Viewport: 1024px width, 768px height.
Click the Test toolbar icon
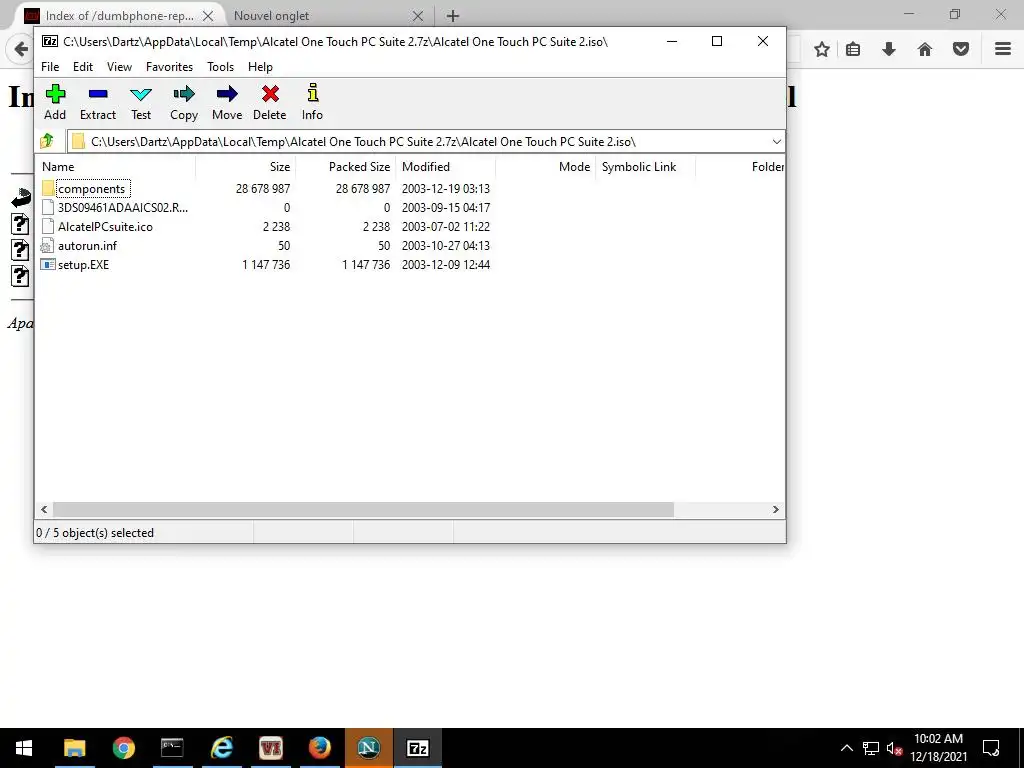point(141,94)
